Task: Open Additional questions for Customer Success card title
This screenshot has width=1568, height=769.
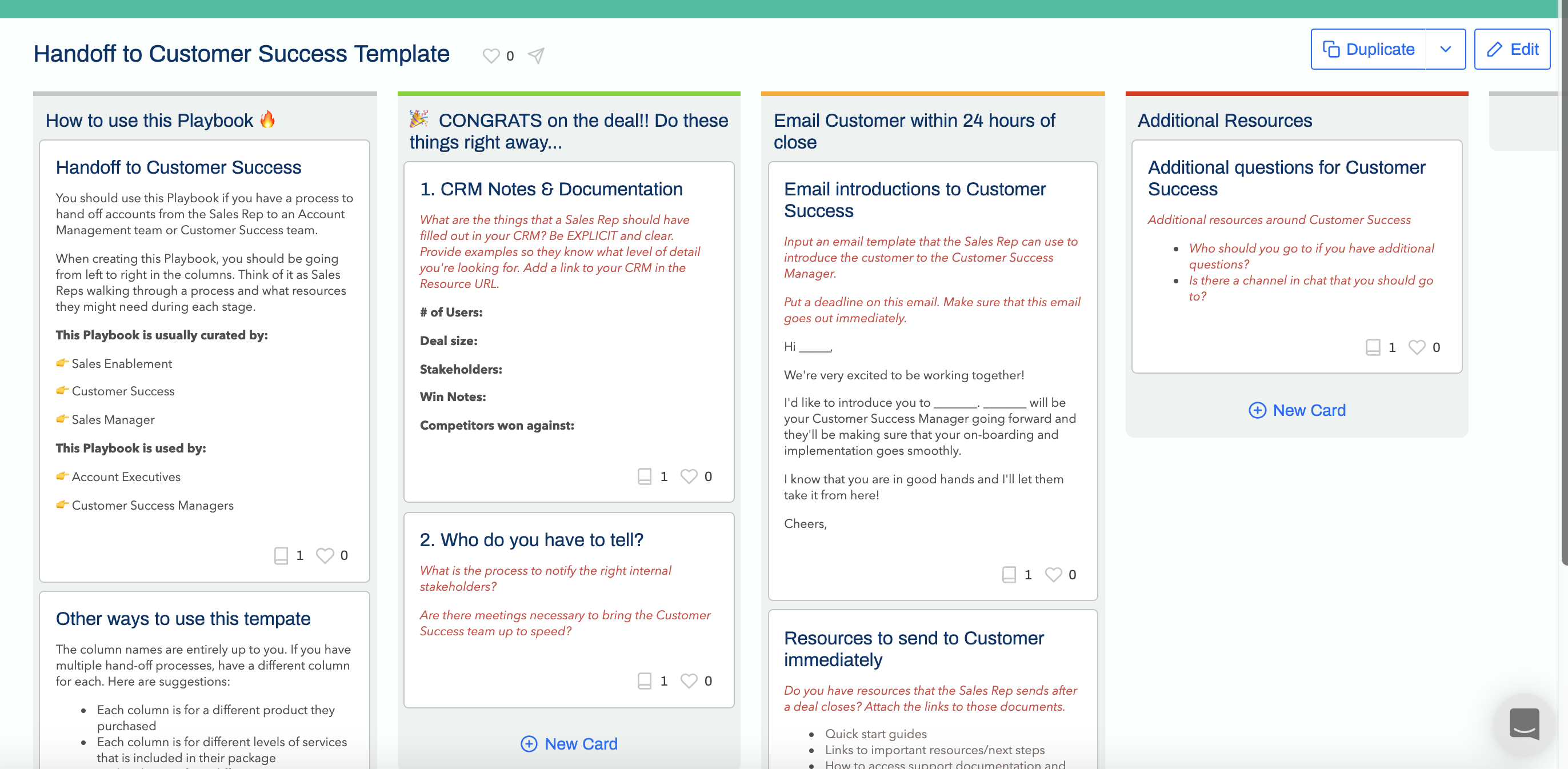Action: (x=1286, y=178)
